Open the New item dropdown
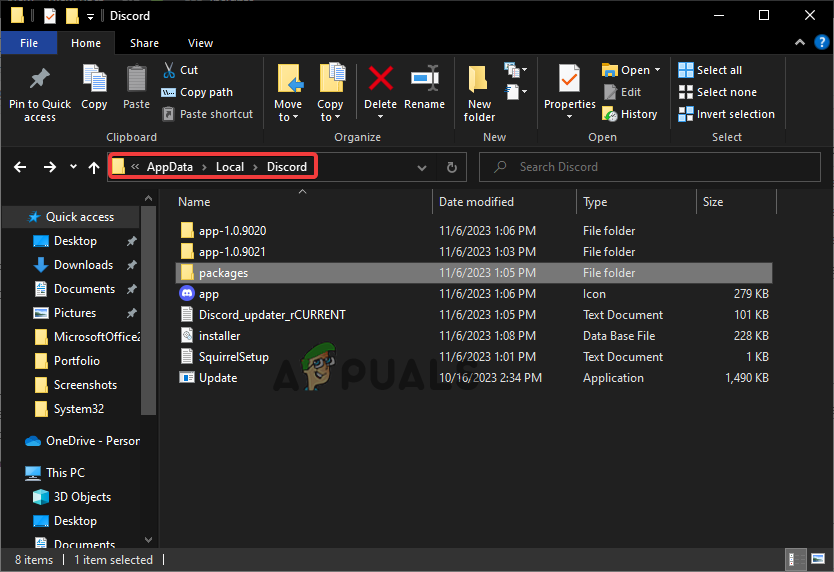This screenshot has height=572, width=834. pos(515,70)
